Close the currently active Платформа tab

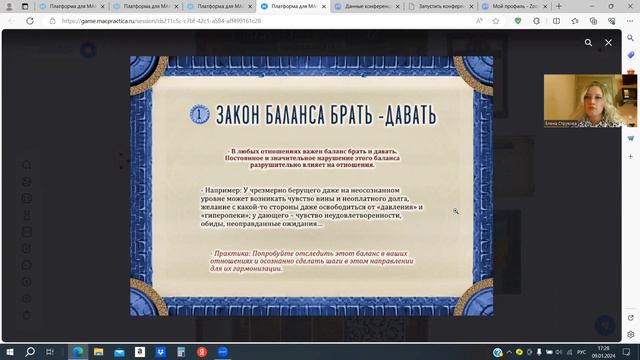[324, 7]
